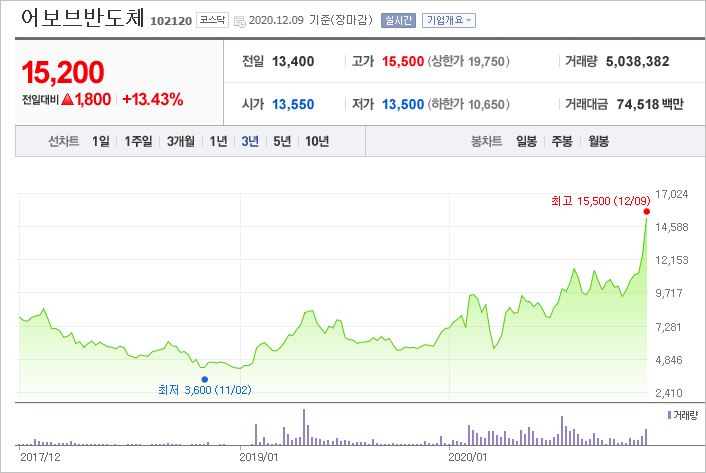This screenshot has height=473, width=706.
Task: Click the 최저 3,600 (11/02) label
Action: [205, 390]
